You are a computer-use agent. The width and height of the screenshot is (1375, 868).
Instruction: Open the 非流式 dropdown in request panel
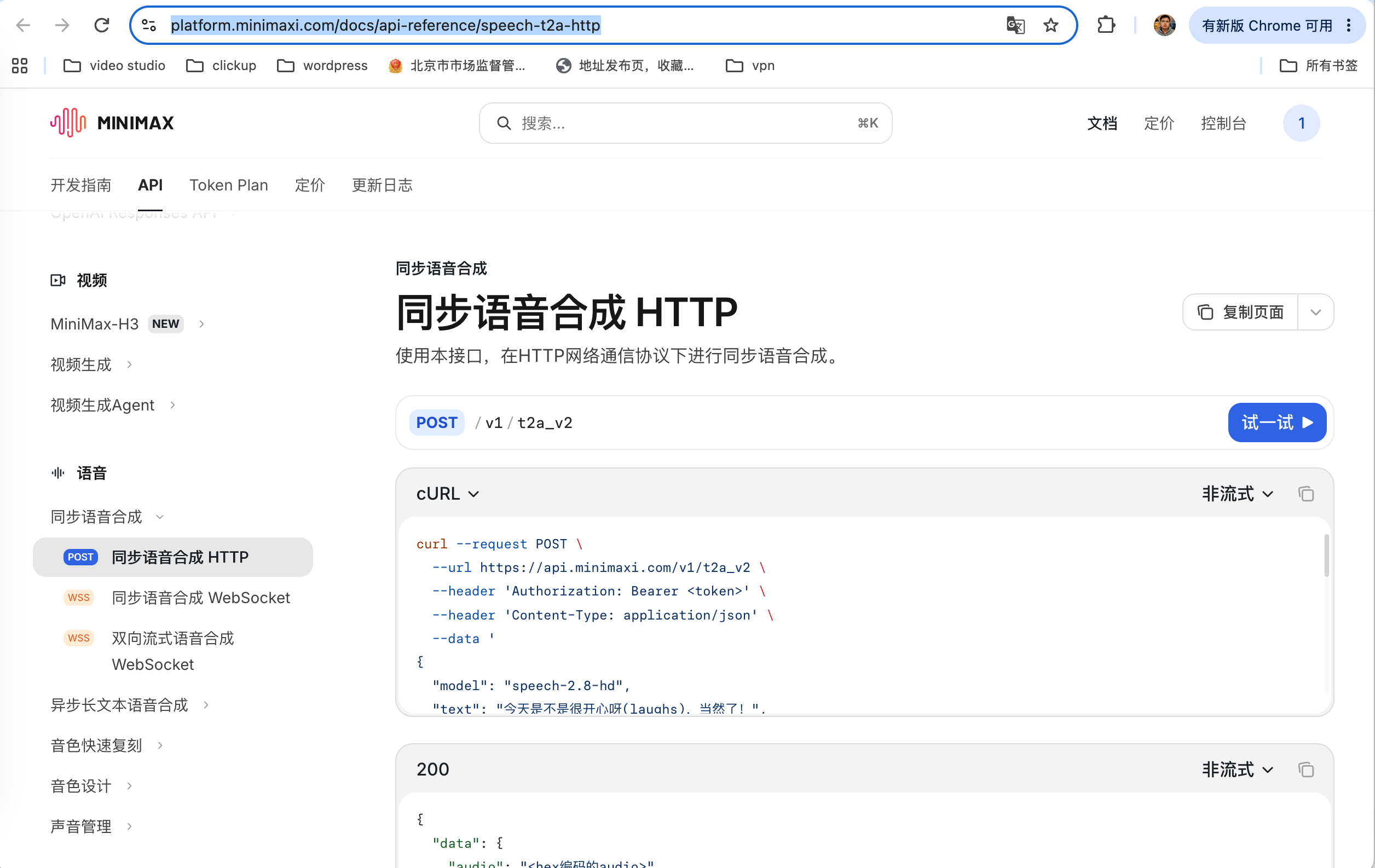point(1238,494)
